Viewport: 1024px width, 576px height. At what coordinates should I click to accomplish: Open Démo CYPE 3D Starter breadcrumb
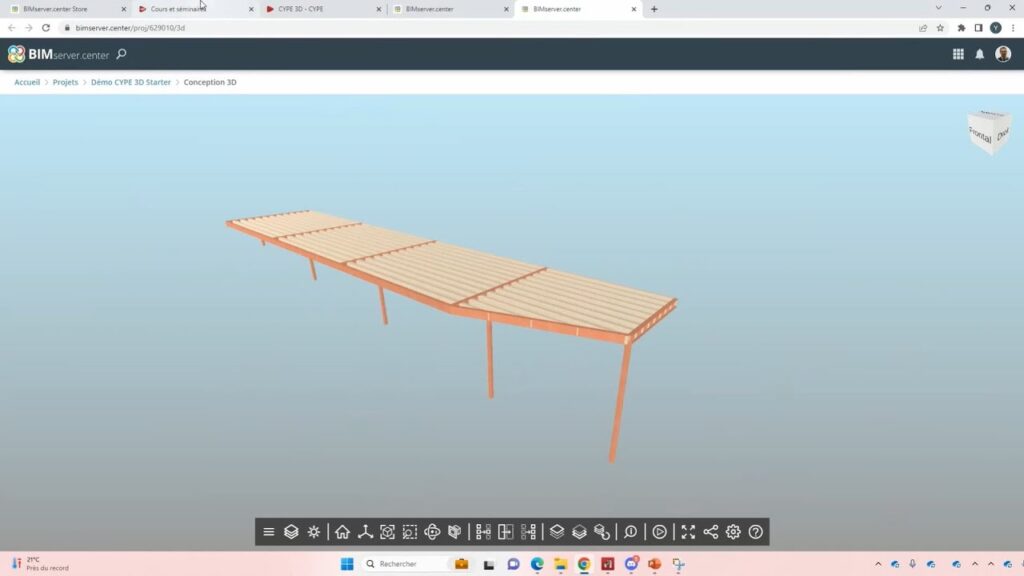131,82
